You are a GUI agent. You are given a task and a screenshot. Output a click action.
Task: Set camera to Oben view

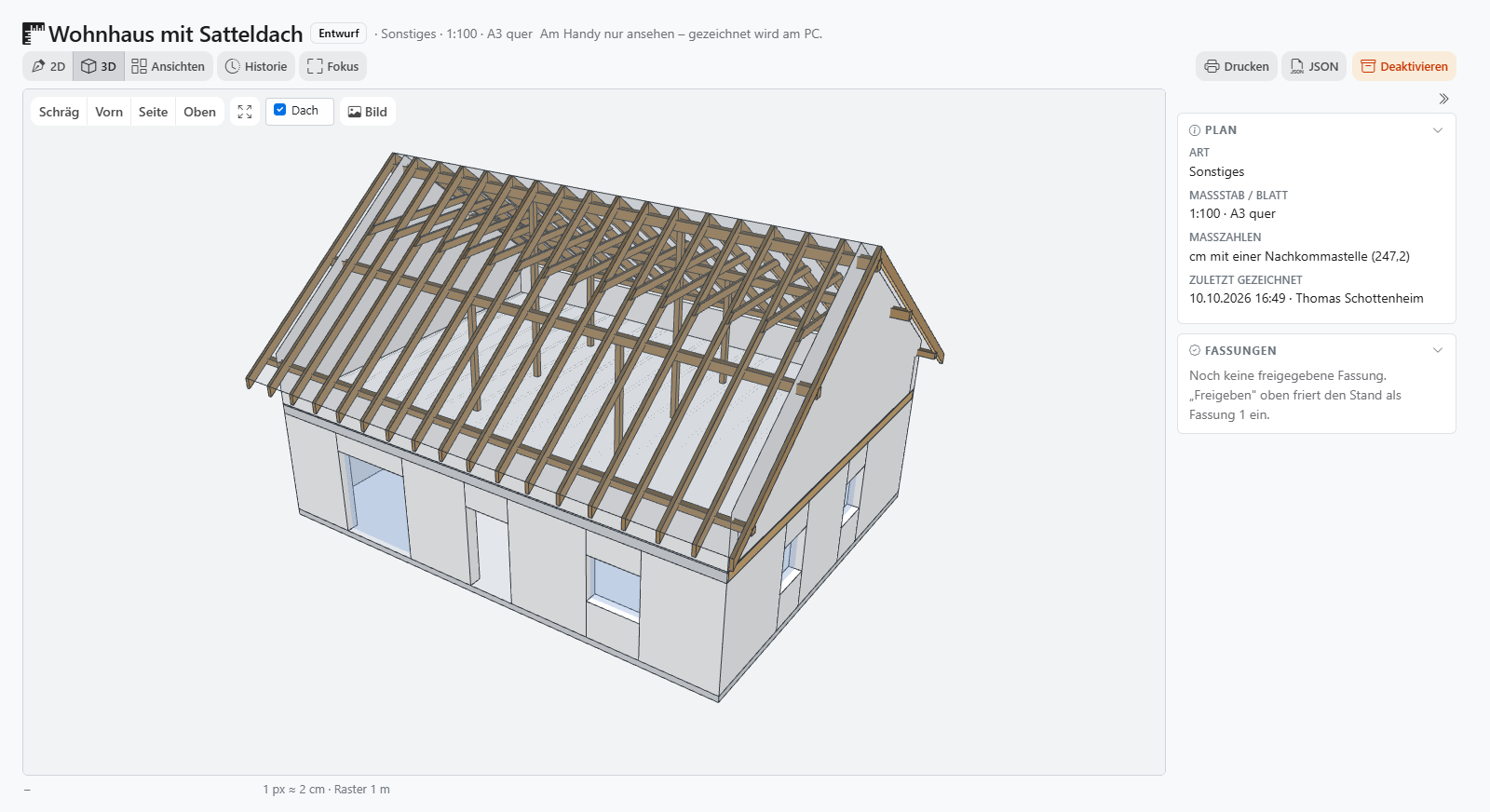(x=200, y=112)
